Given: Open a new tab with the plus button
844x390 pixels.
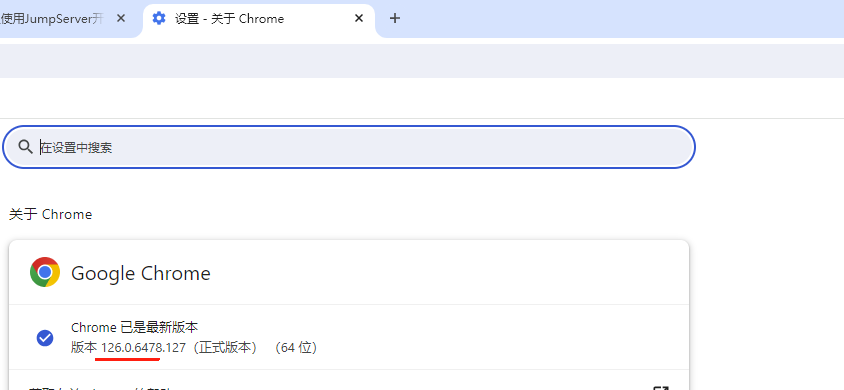Looking at the screenshot, I should 395,18.
